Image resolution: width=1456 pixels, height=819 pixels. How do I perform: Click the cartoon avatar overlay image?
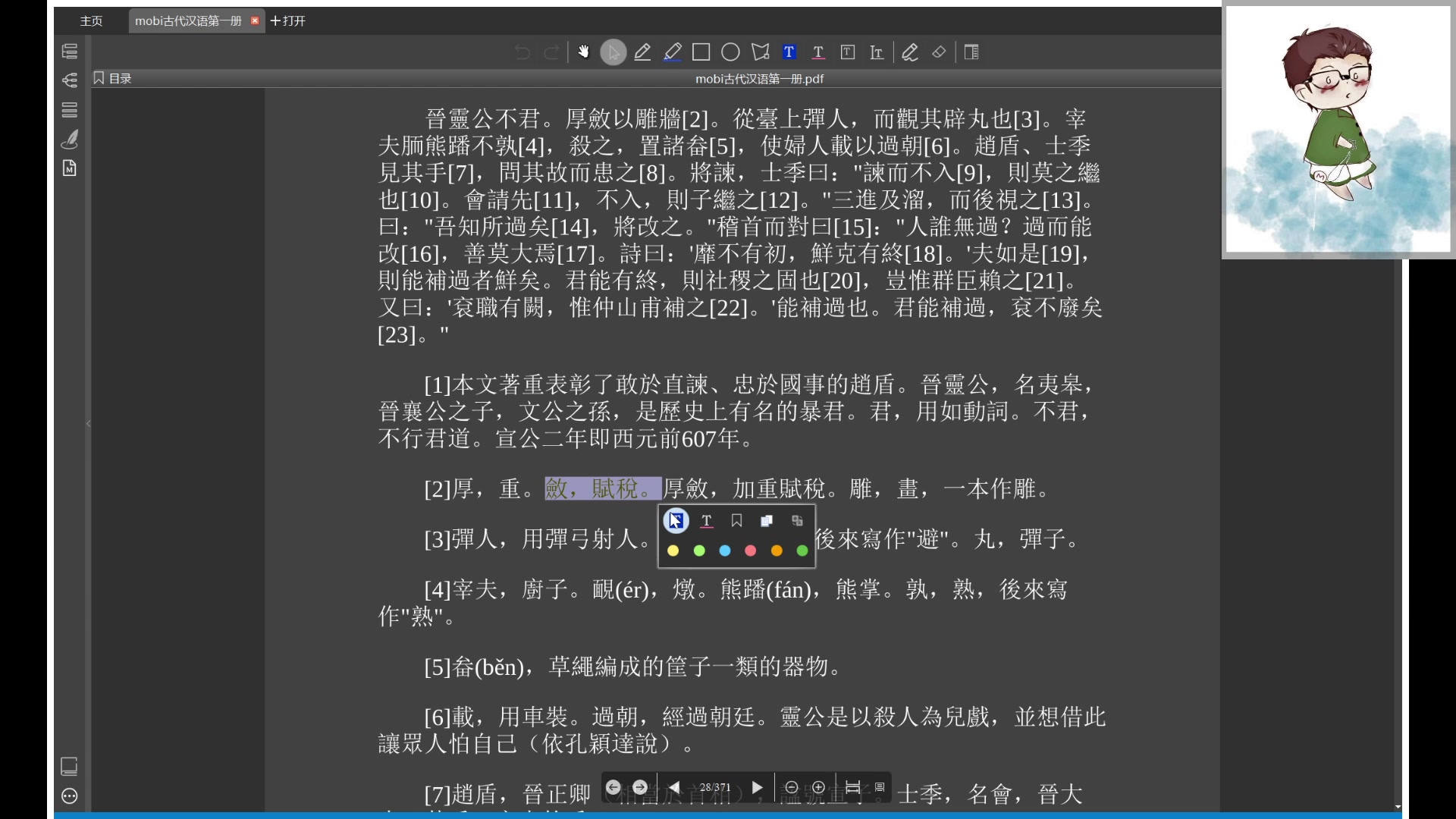click(1338, 130)
